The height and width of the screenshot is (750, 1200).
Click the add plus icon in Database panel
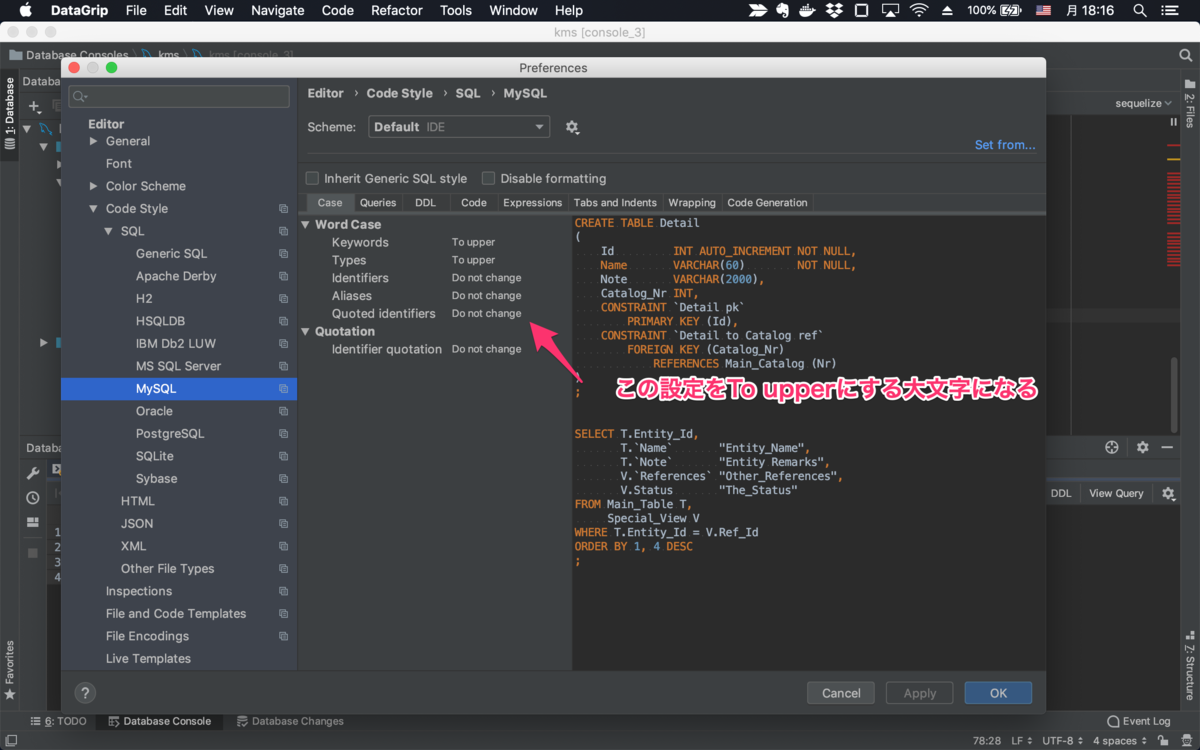point(34,106)
